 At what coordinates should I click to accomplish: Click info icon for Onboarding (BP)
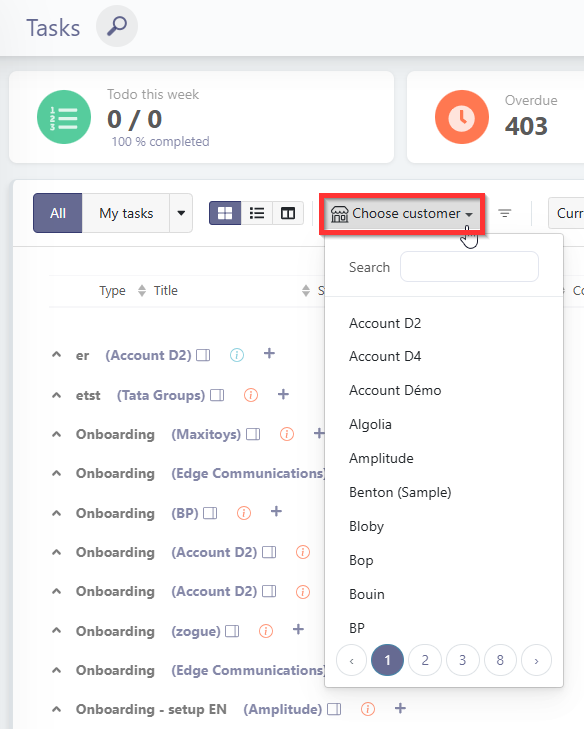click(244, 513)
